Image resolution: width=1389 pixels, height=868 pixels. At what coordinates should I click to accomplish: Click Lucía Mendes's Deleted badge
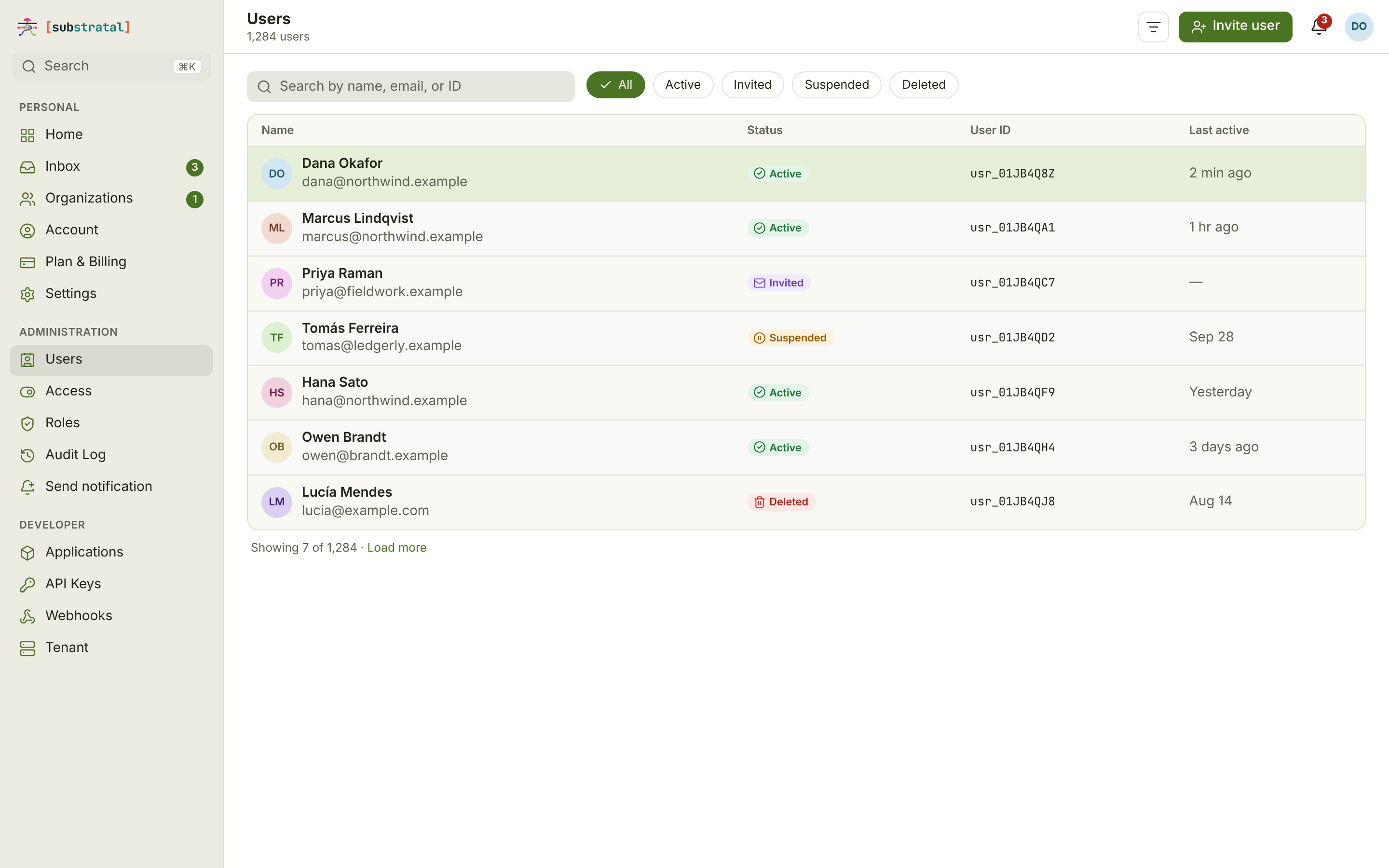pyautogui.click(x=781, y=502)
